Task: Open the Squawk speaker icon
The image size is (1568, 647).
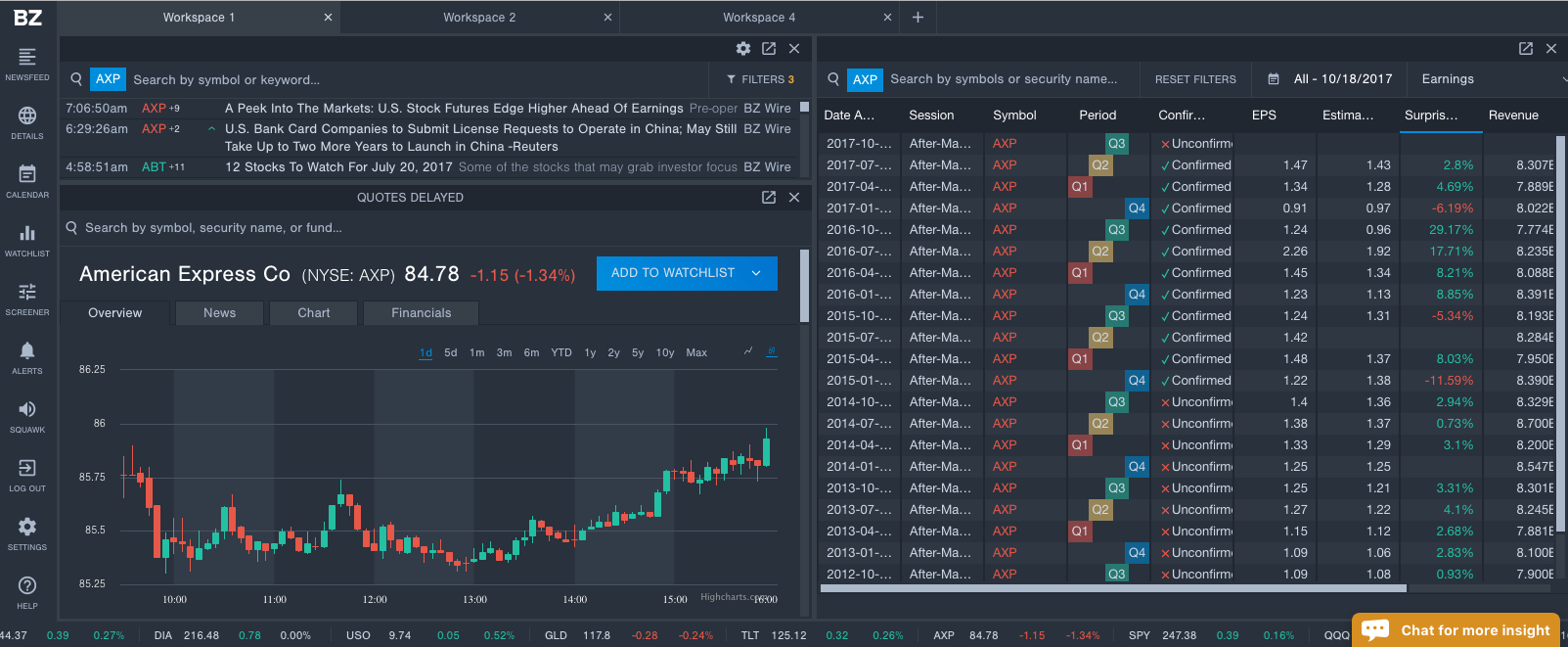Action: (x=27, y=416)
